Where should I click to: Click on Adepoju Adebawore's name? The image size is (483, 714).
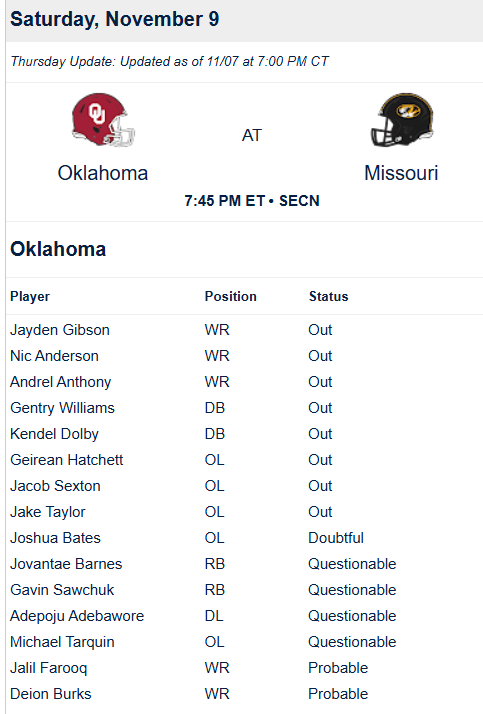pos(77,616)
